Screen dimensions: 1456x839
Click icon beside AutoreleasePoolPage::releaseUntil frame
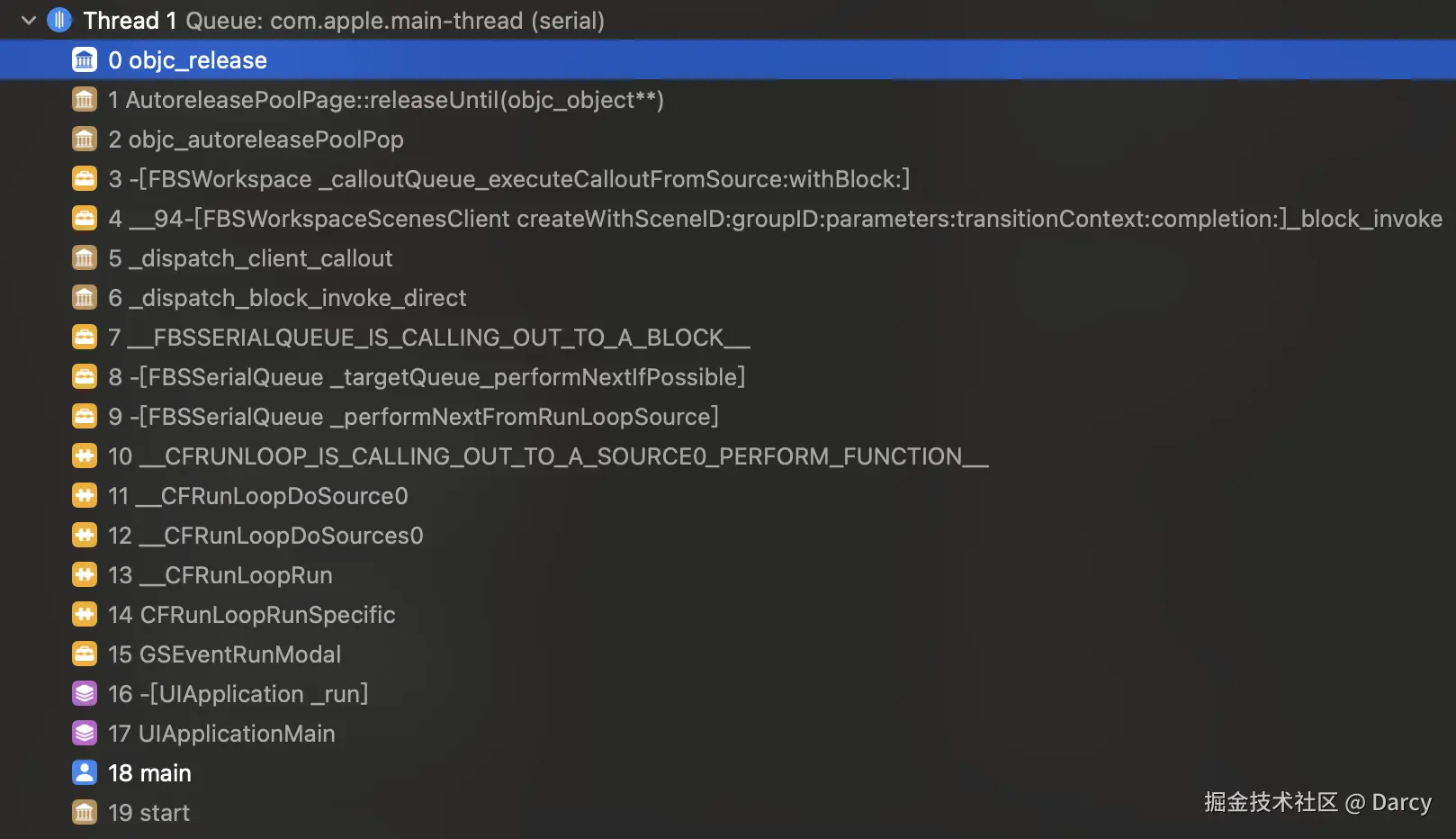point(85,100)
